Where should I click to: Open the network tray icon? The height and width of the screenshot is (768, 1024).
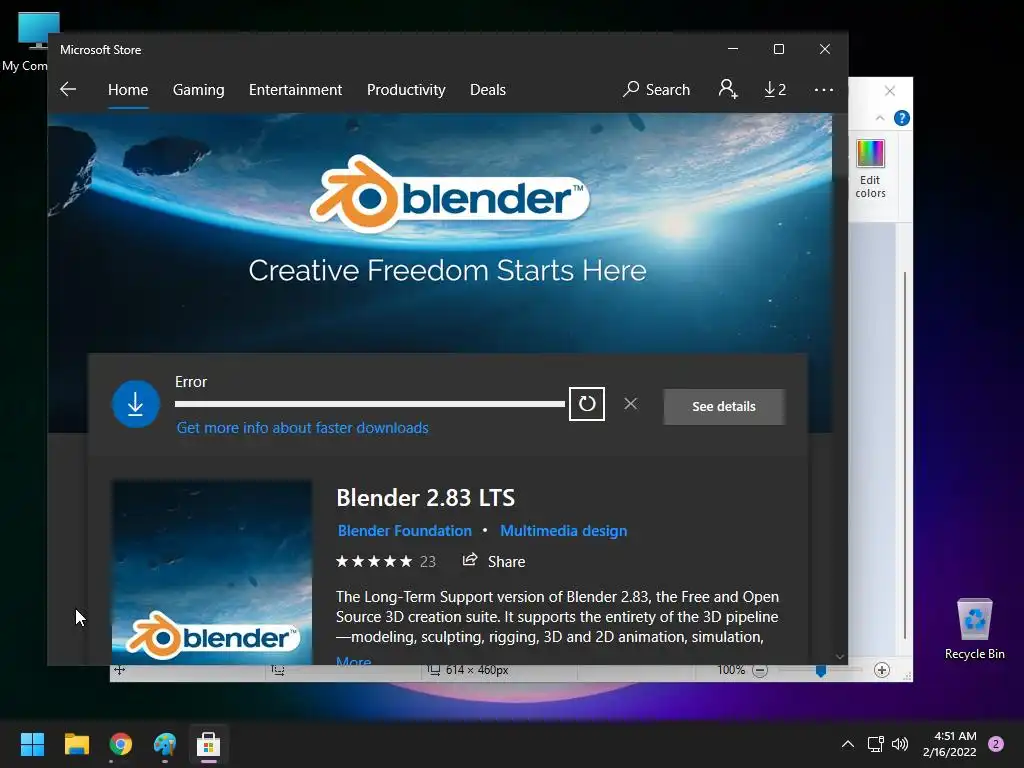pyautogui.click(x=875, y=744)
